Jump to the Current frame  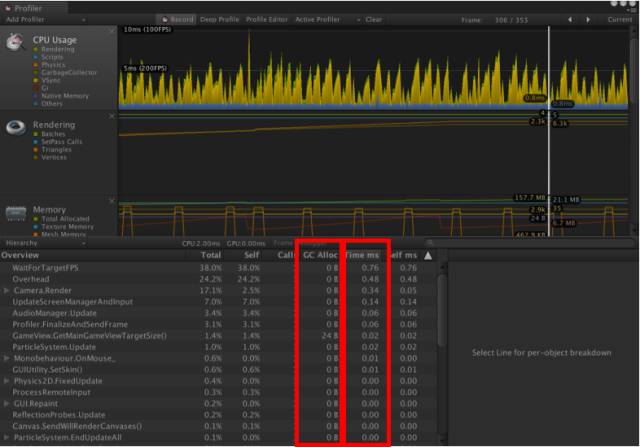pyautogui.click(x=620, y=20)
